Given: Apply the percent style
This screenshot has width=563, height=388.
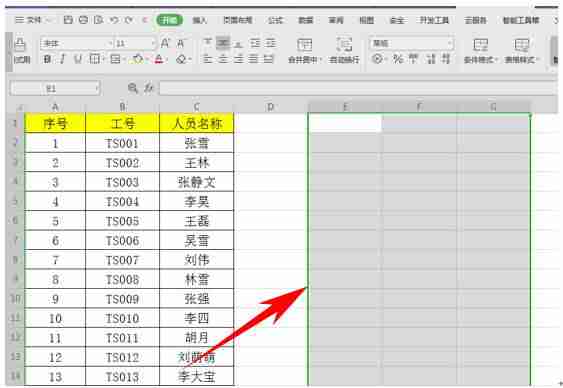Looking at the screenshot, I should click(397, 59).
